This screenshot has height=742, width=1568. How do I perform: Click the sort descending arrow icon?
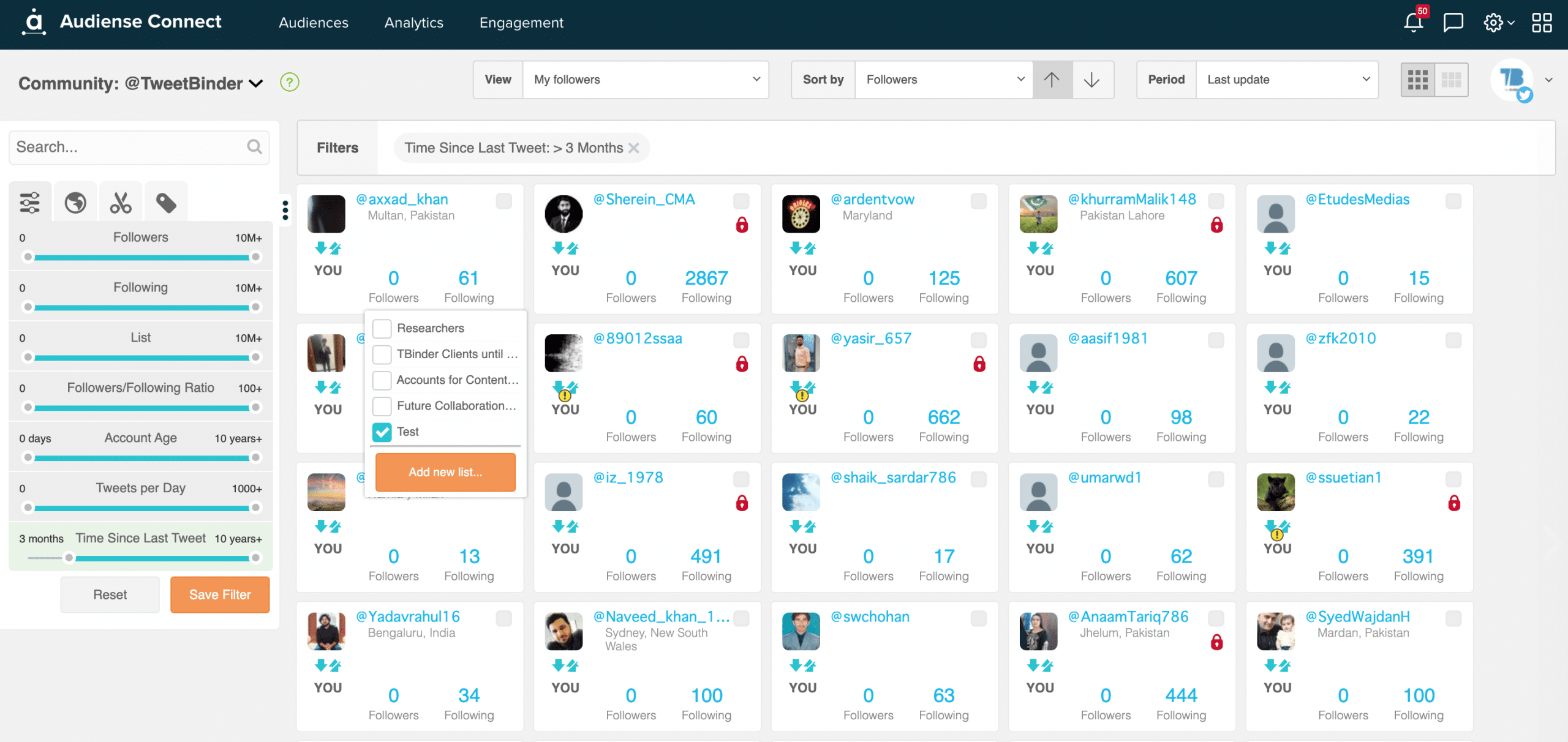[1092, 79]
